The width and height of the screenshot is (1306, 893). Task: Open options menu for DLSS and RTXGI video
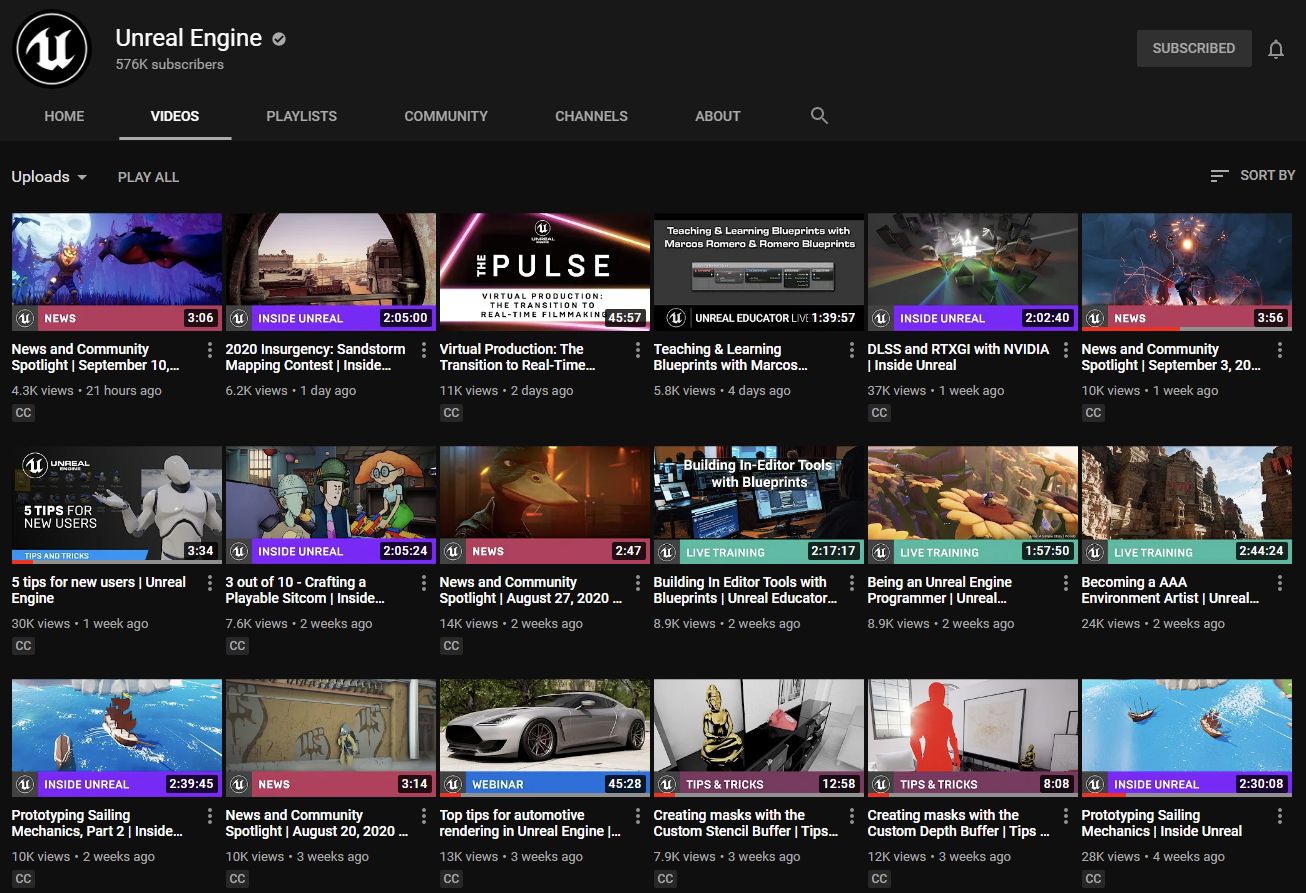pyautogui.click(x=1066, y=350)
